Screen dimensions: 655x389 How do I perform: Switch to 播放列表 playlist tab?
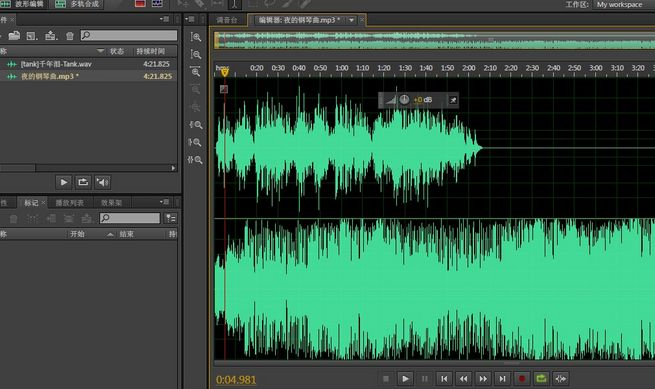[x=69, y=203]
